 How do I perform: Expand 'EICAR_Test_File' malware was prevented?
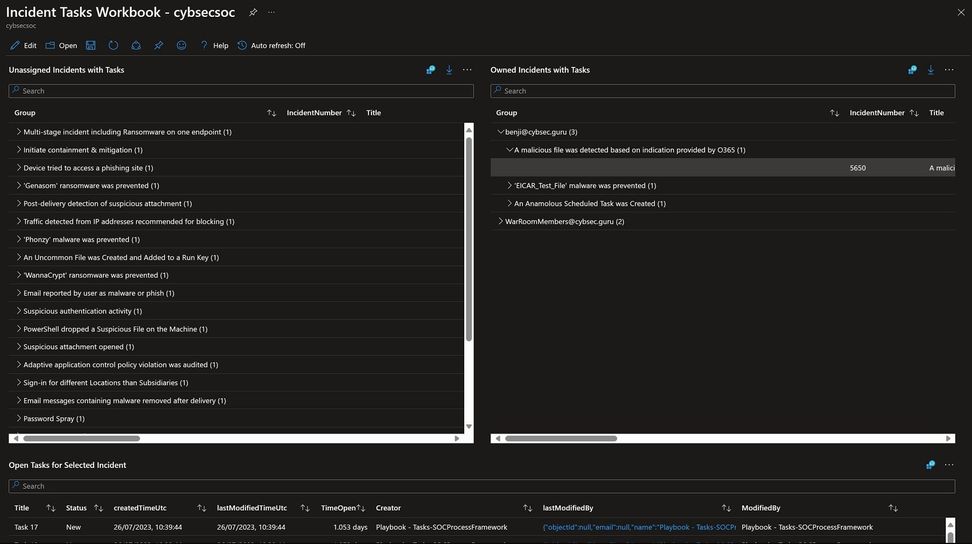pos(510,185)
